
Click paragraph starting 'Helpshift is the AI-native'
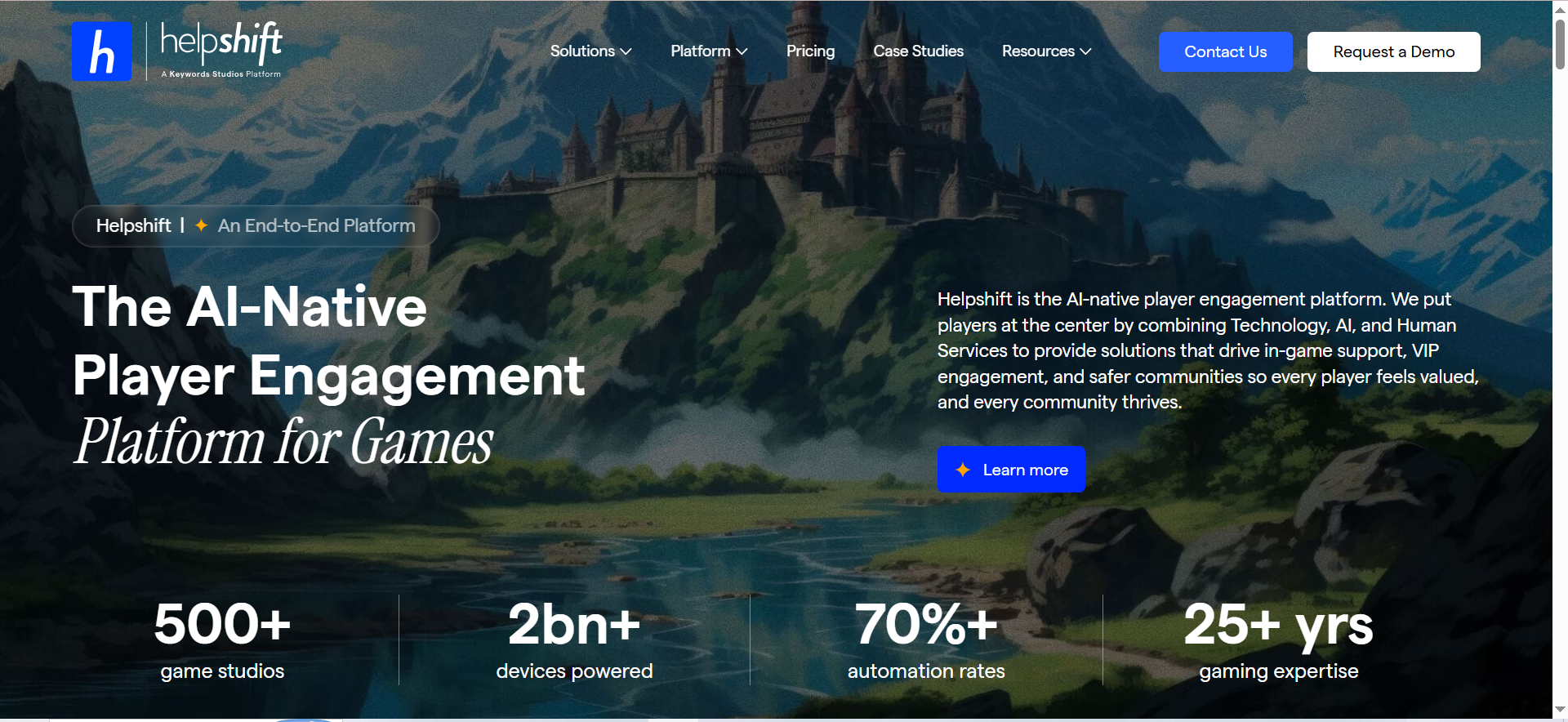tap(1208, 350)
